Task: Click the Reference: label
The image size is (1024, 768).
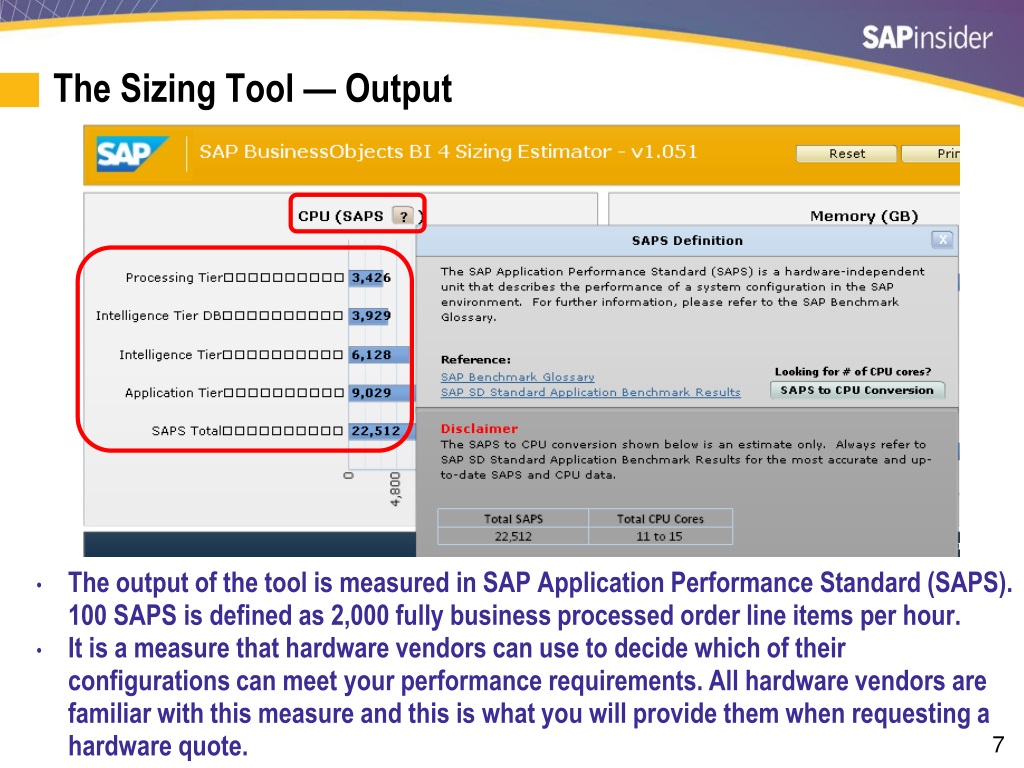Action: point(475,359)
